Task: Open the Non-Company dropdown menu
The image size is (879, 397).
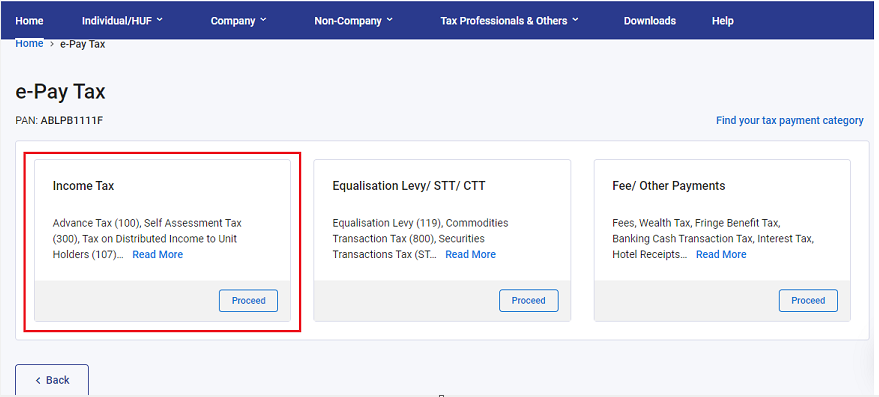Action: click(x=353, y=21)
